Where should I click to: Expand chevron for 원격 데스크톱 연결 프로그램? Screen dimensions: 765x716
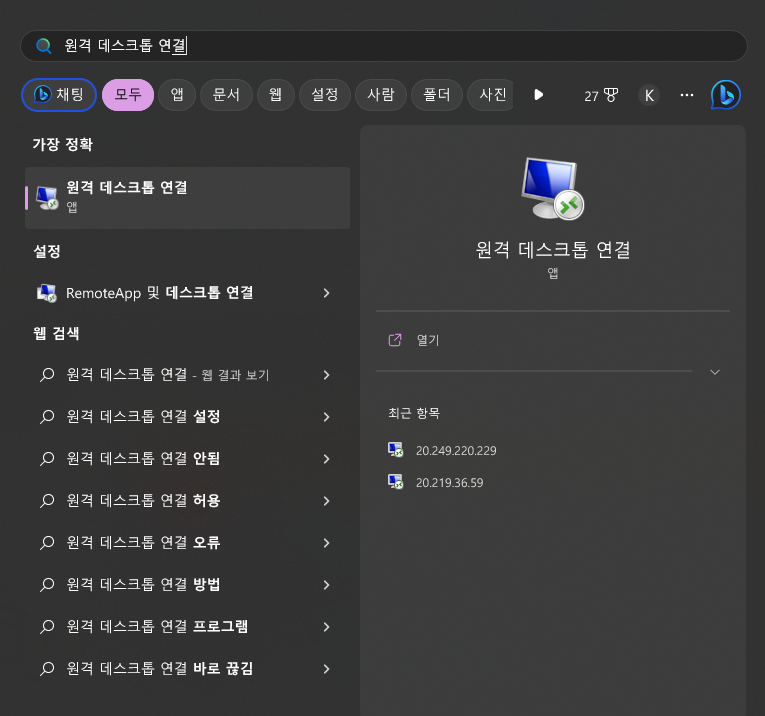coord(326,626)
